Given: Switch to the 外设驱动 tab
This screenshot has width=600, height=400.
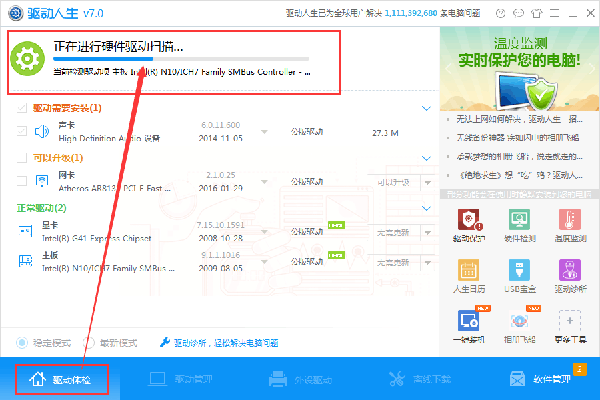Looking at the screenshot, I should (300, 379).
